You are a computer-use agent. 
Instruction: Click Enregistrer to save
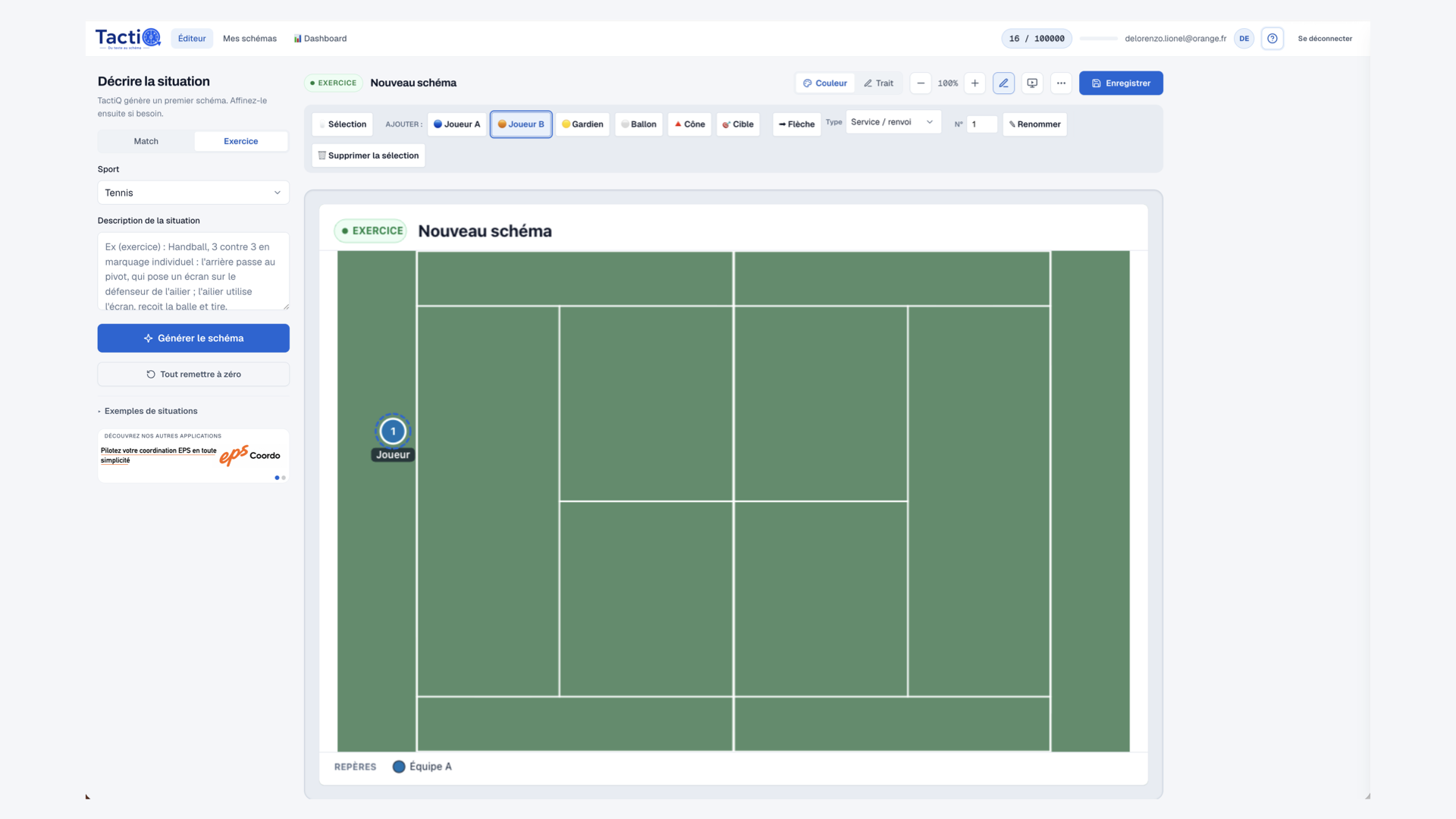[x=1121, y=83]
